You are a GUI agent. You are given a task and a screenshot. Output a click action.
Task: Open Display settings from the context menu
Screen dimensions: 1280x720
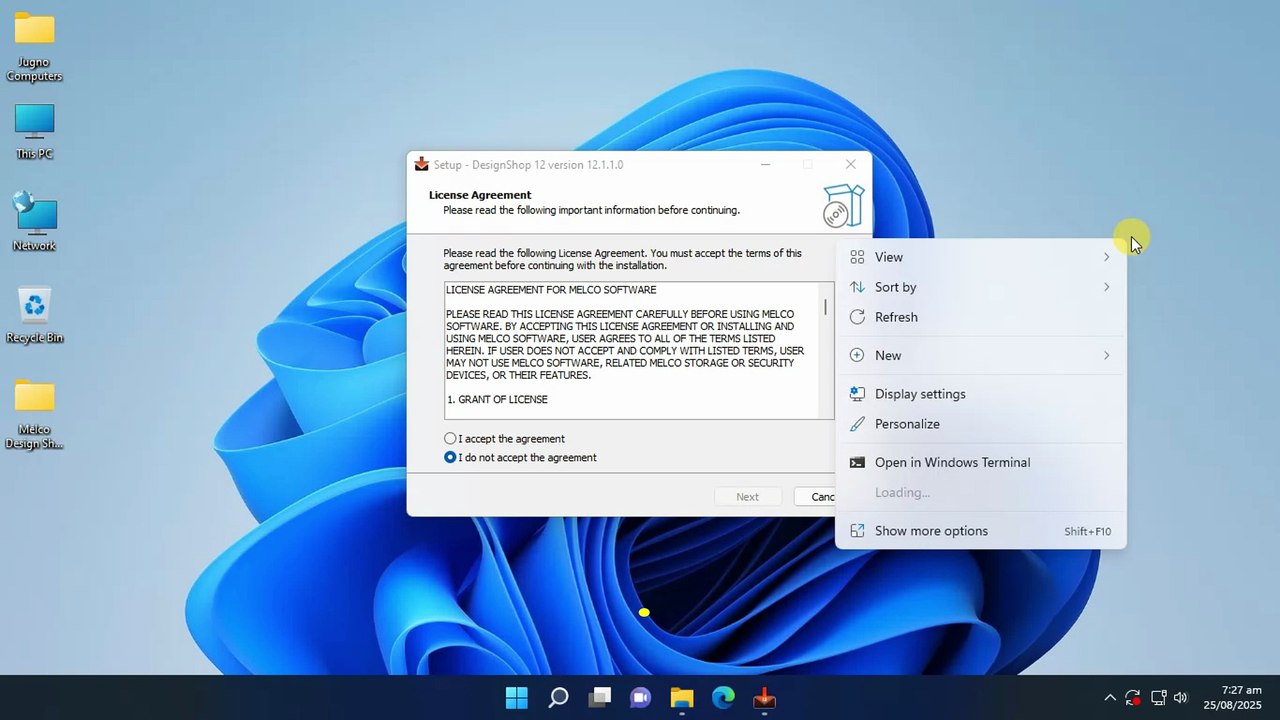tap(980, 394)
